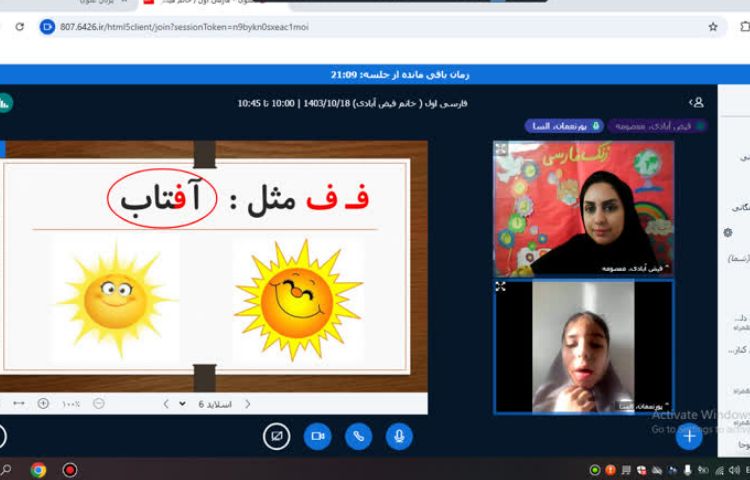Open the browser extensions puzzle icon

745,27
